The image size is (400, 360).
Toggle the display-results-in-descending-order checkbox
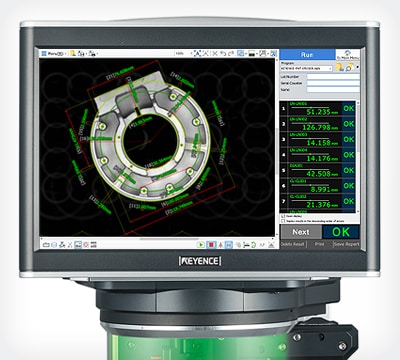[x=284, y=221]
